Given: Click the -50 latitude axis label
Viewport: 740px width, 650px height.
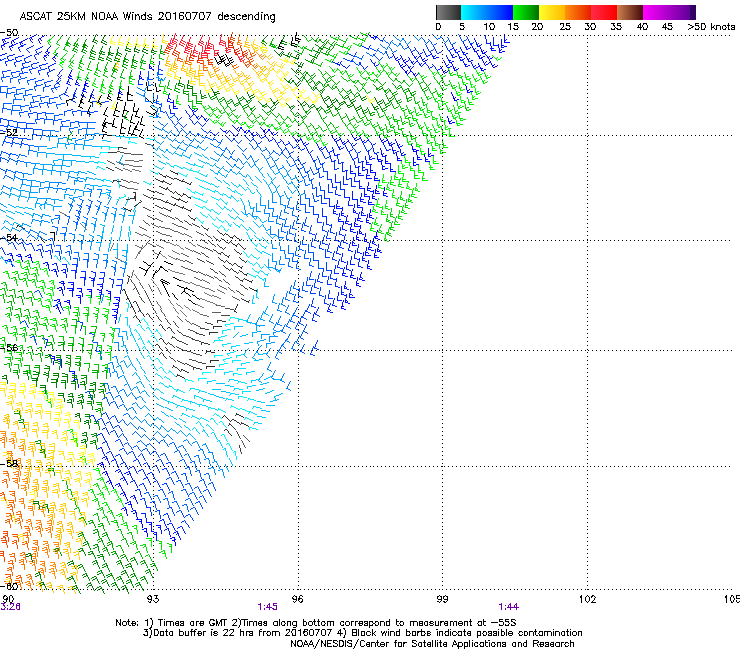Looking at the screenshot, I should click(9, 33).
